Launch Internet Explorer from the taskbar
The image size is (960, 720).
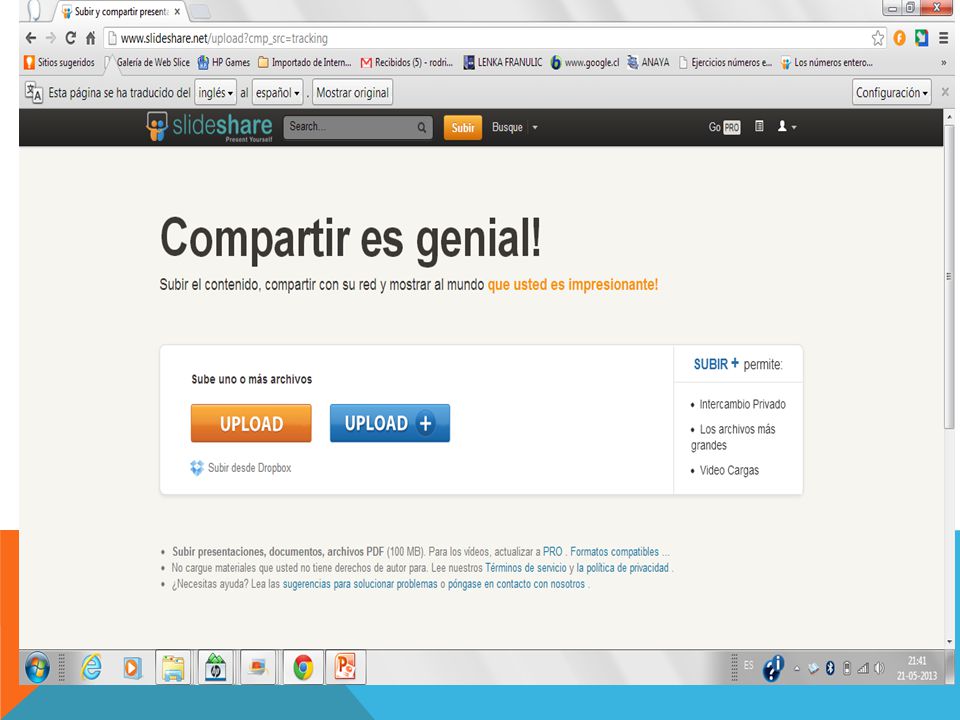click(x=92, y=667)
